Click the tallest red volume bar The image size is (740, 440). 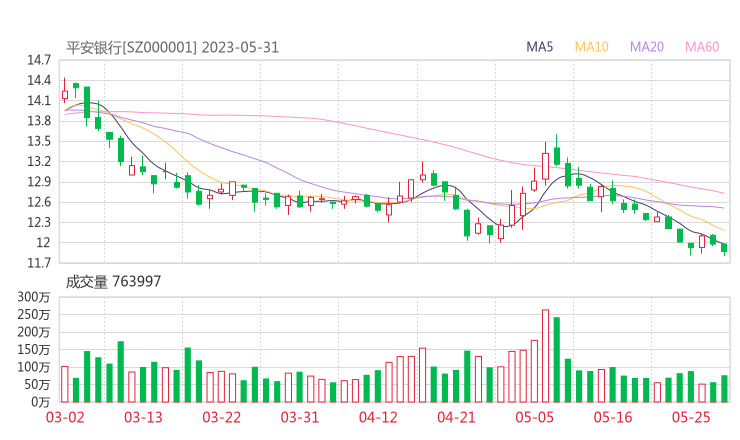(x=545, y=356)
